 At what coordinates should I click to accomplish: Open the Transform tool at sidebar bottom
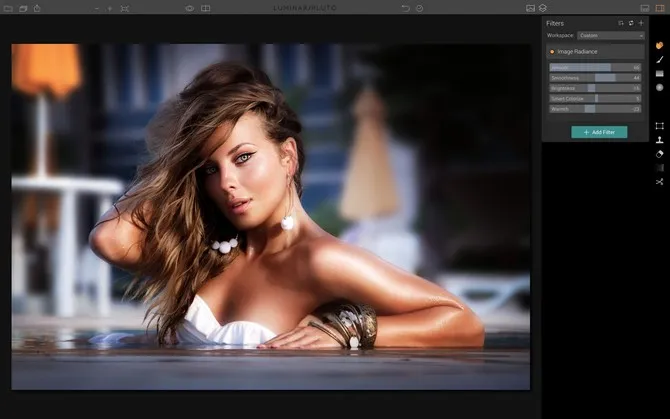(660, 182)
